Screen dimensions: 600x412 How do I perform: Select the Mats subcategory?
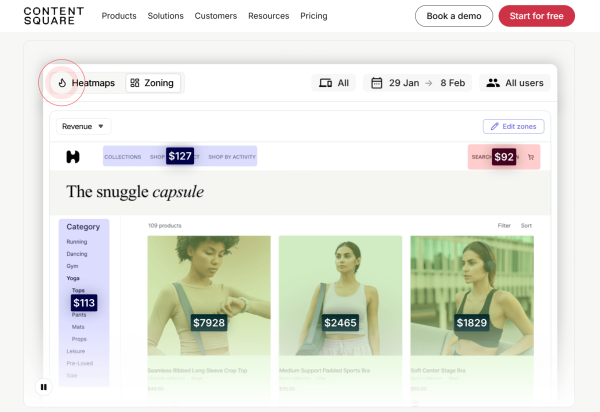pos(78,327)
